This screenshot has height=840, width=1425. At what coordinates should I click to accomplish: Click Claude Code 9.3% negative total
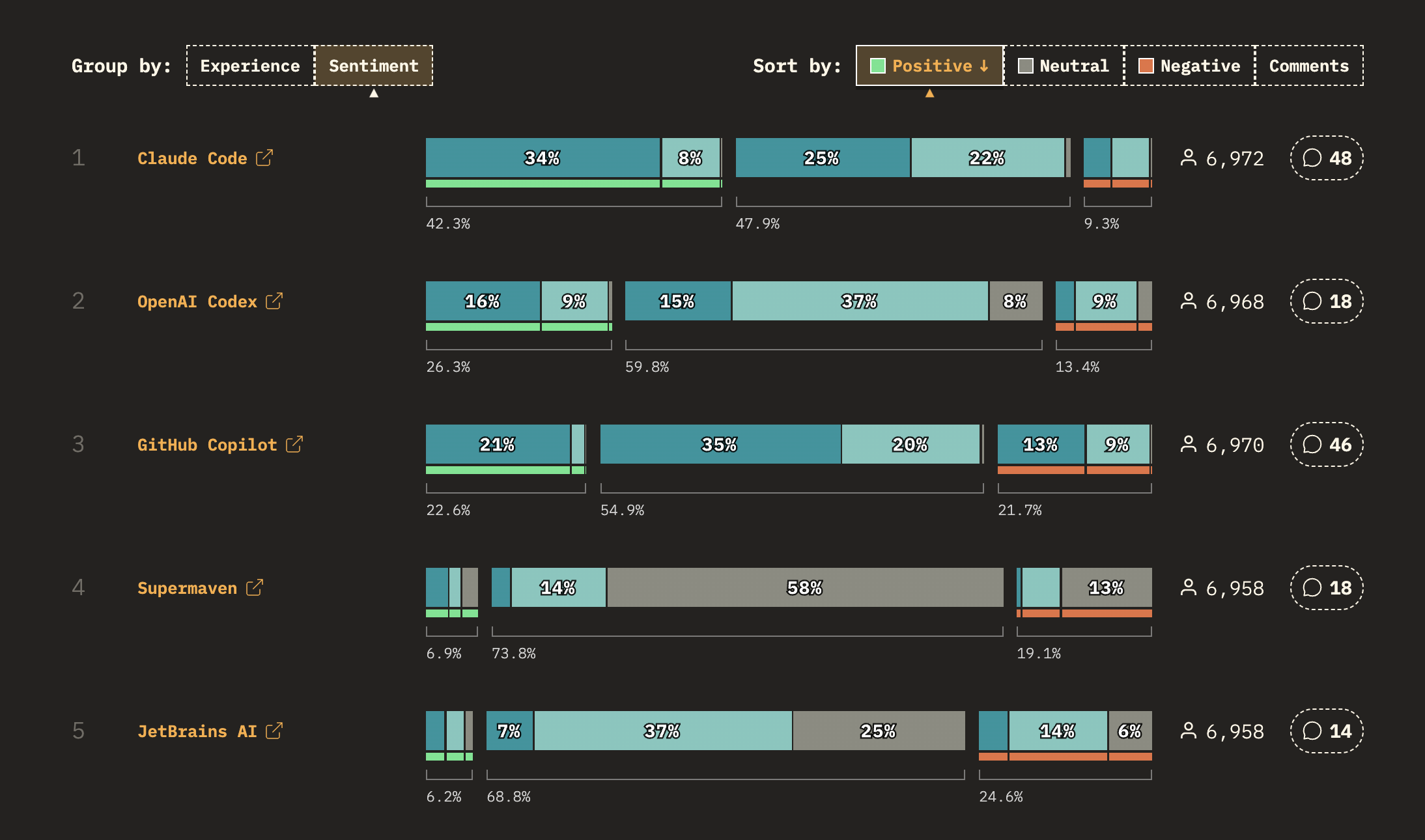[x=1101, y=223]
